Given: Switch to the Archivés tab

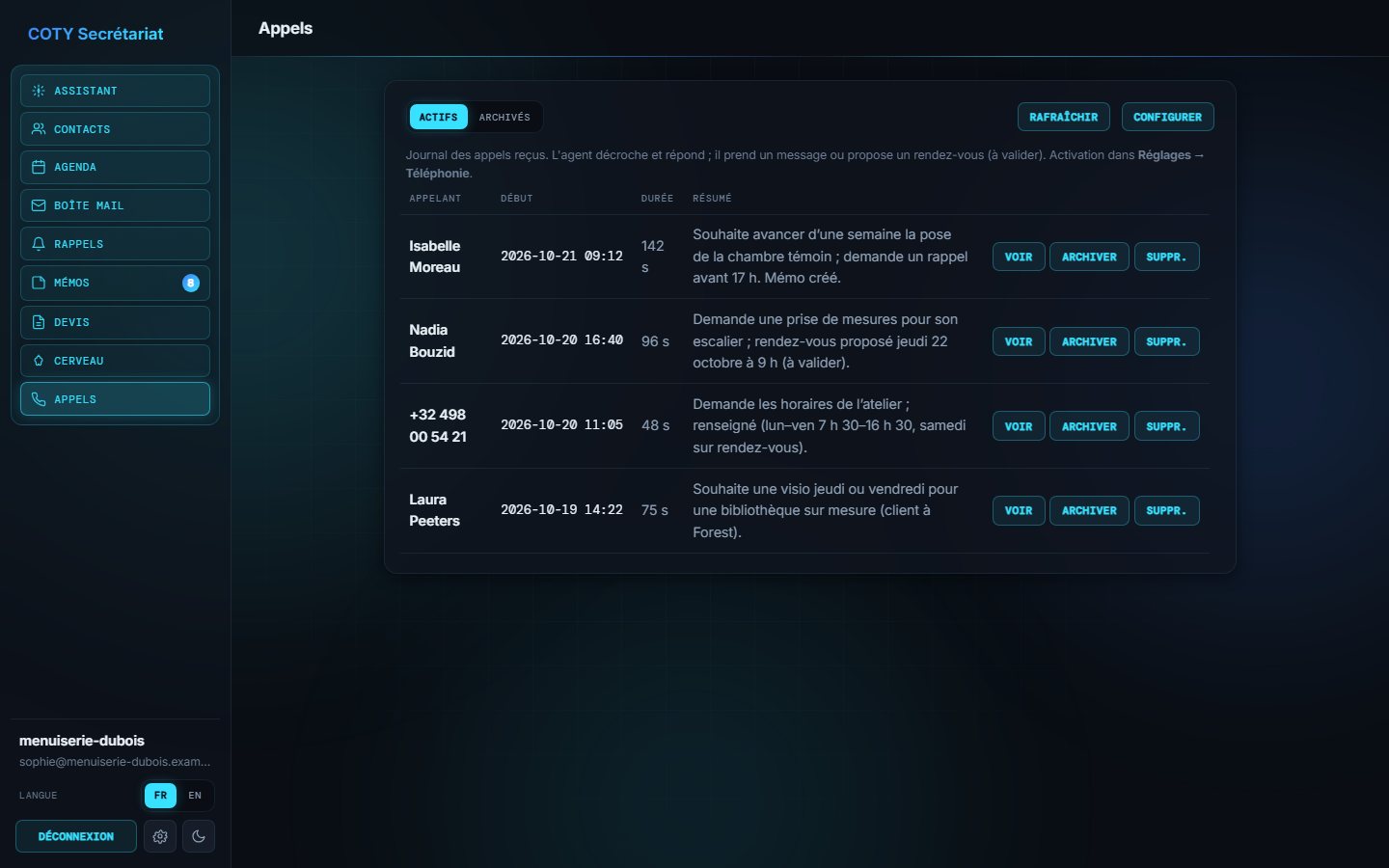Looking at the screenshot, I should (x=504, y=117).
